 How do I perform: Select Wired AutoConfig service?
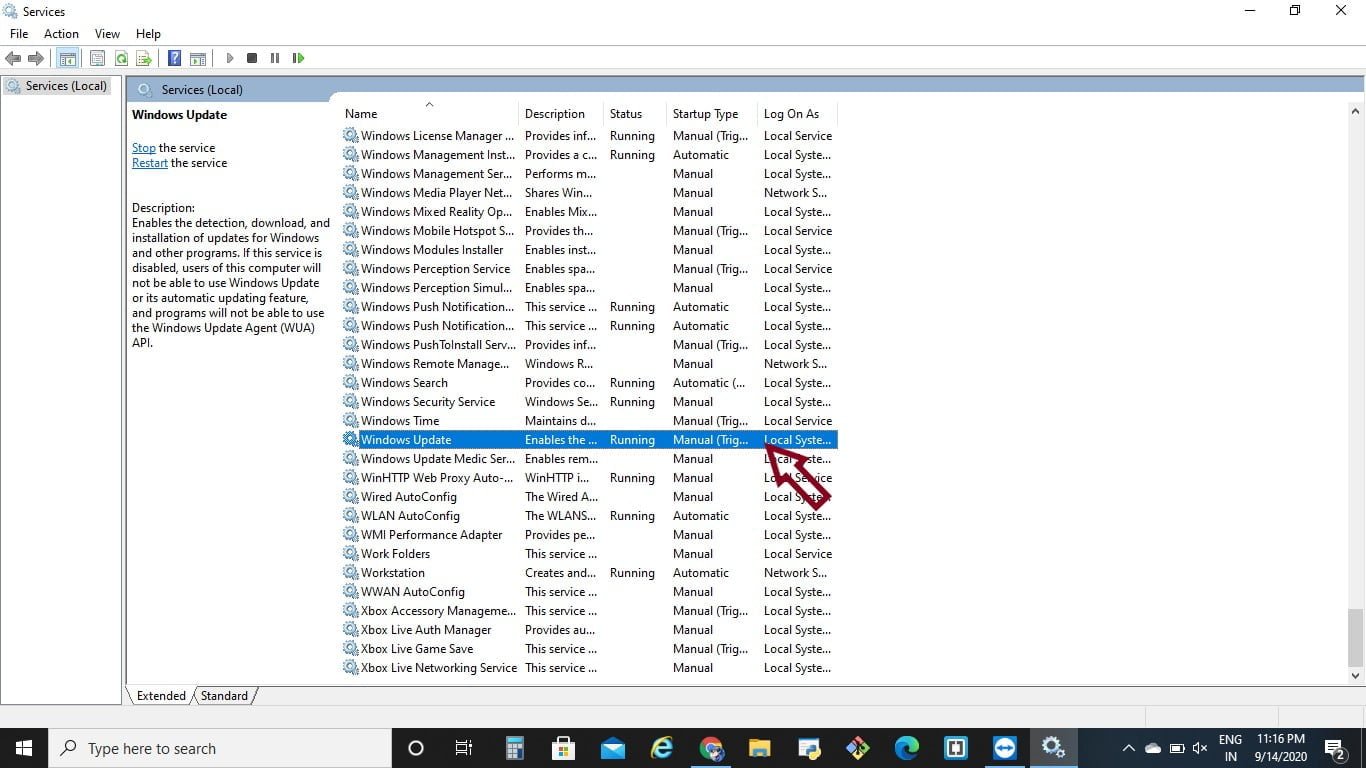(x=589, y=497)
